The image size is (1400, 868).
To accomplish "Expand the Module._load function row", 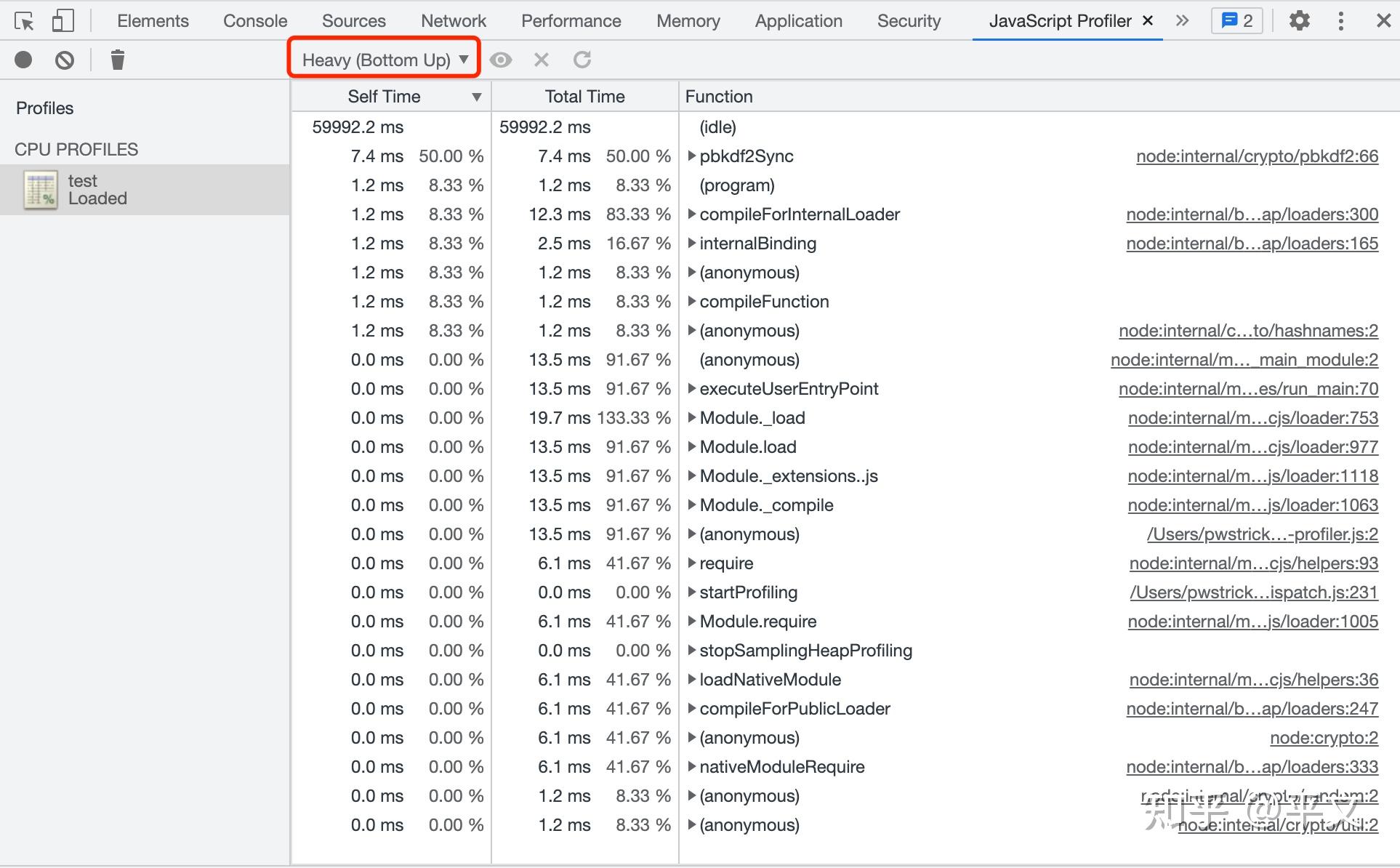I will point(692,418).
